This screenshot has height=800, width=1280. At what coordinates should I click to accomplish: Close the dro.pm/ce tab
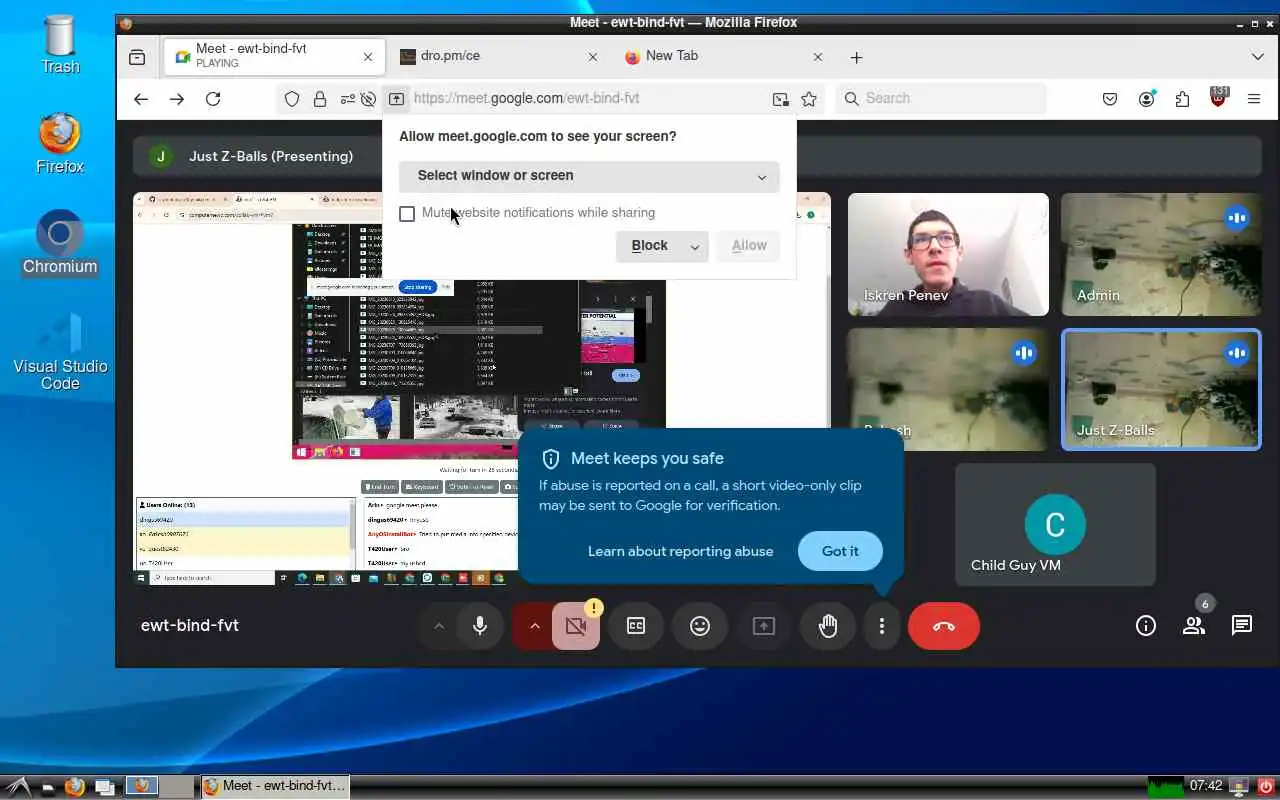click(593, 57)
